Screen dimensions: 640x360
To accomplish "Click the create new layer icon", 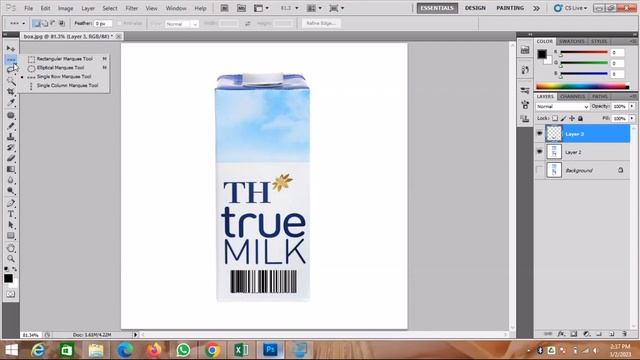I will pyautogui.click(x=612, y=334).
